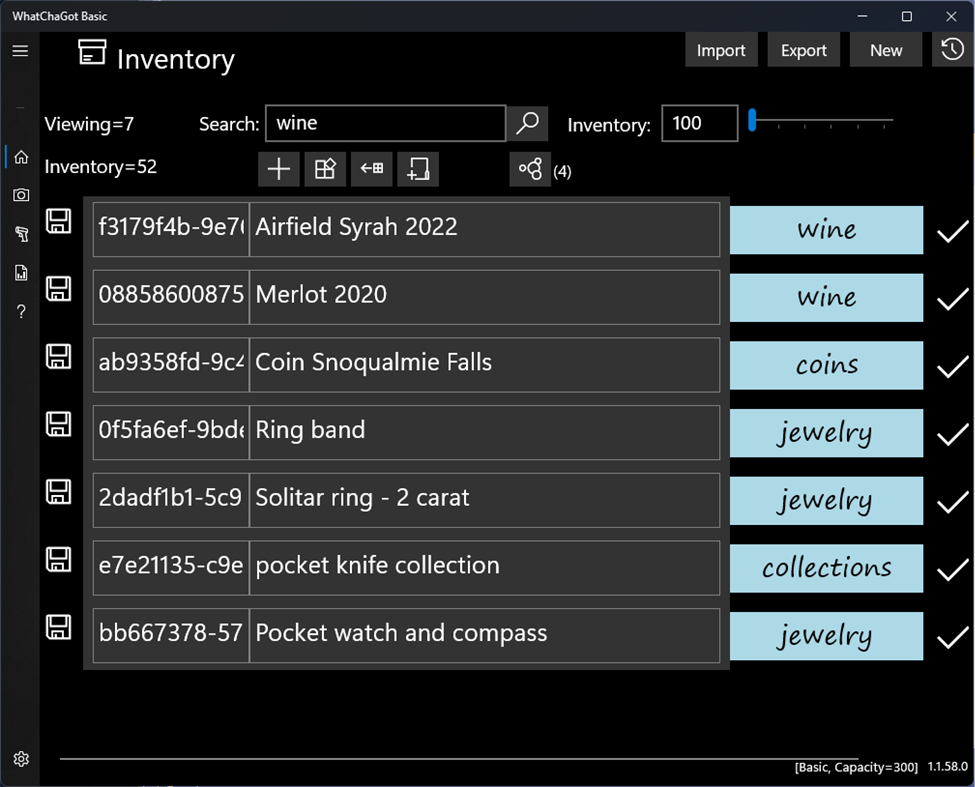Click the Import button

(x=721, y=50)
